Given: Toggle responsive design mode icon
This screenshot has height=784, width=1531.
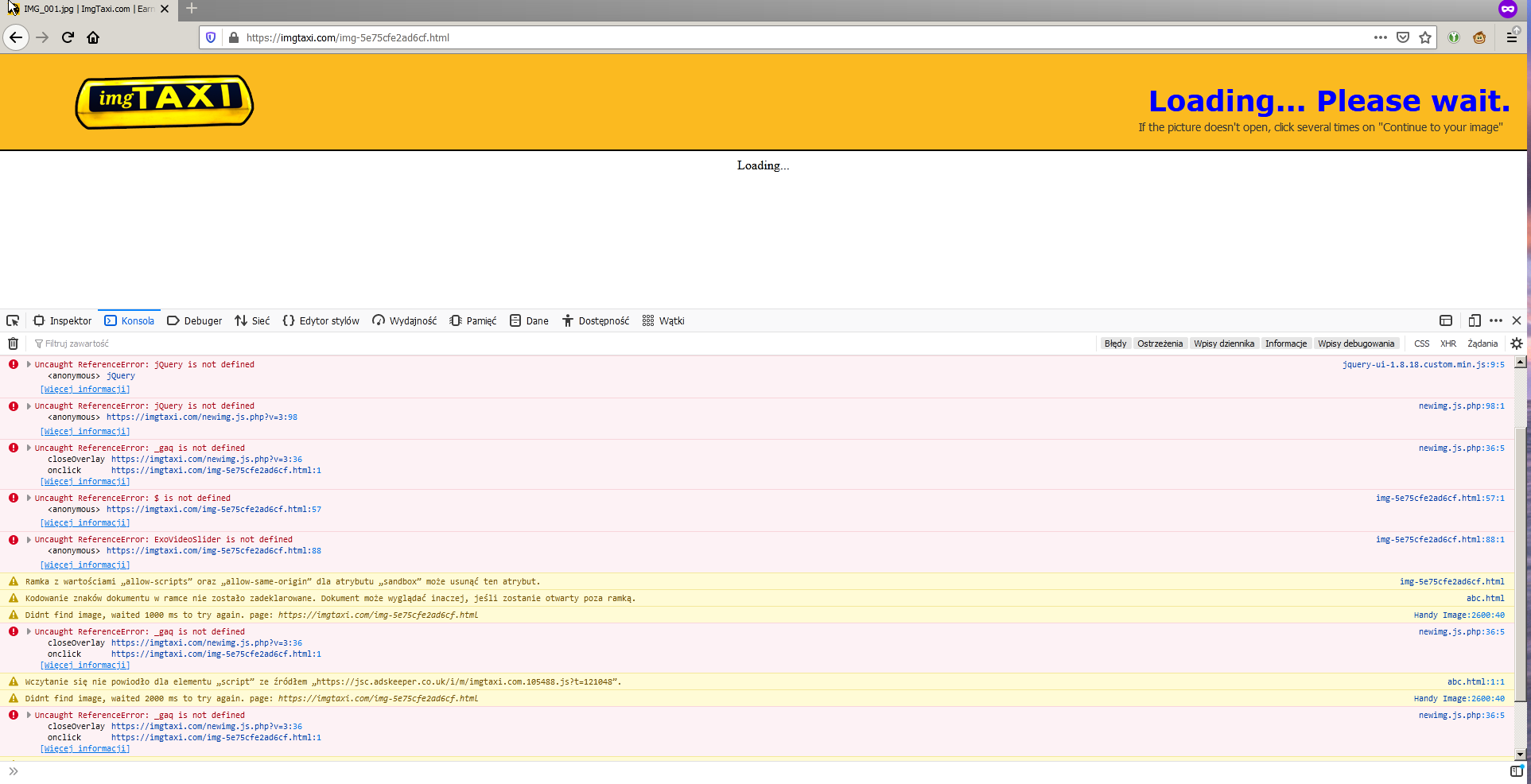Looking at the screenshot, I should tap(1475, 320).
